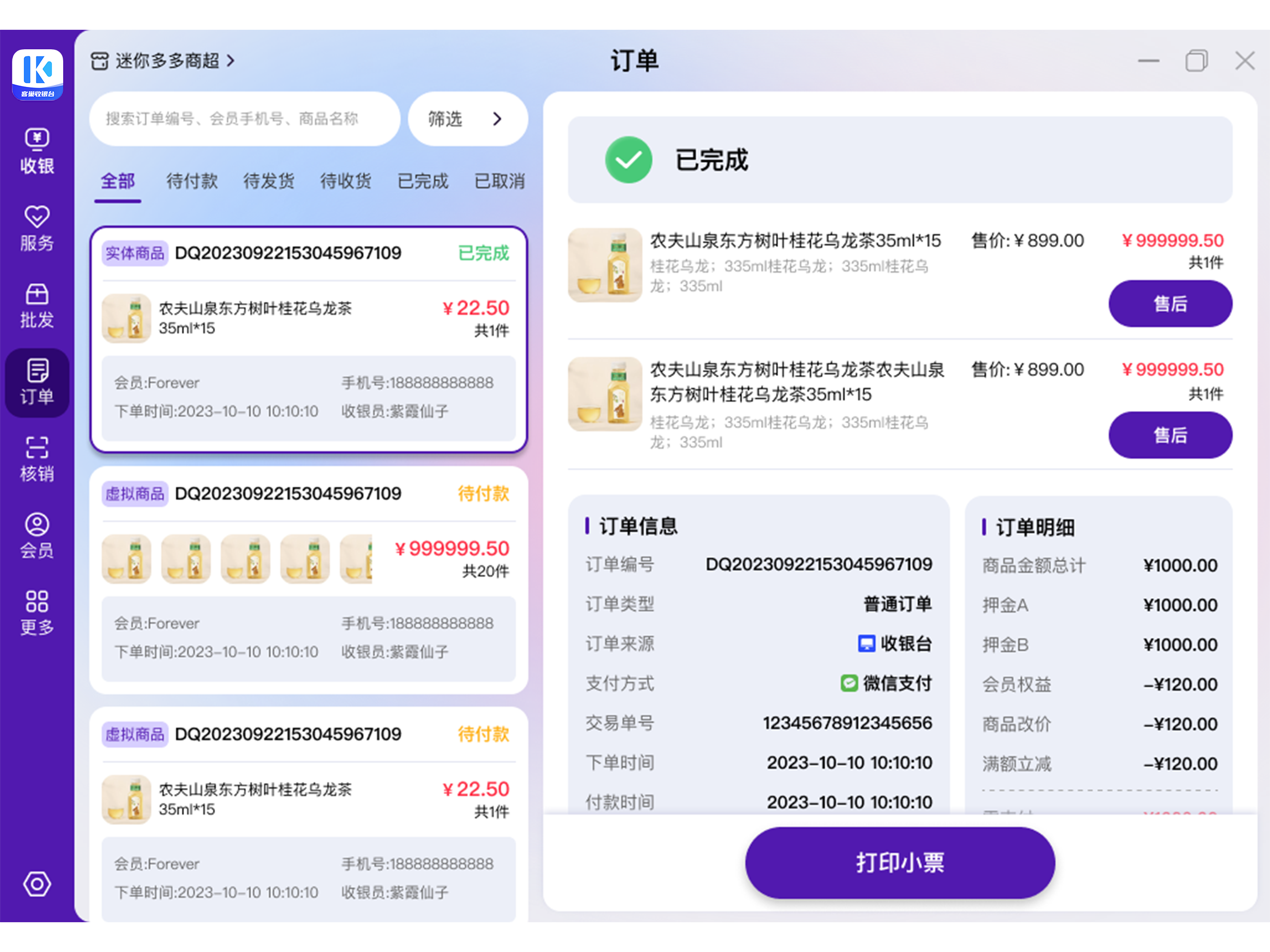
Task: Click the 客巢收银台 app logo
Action: [x=37, y=75]
